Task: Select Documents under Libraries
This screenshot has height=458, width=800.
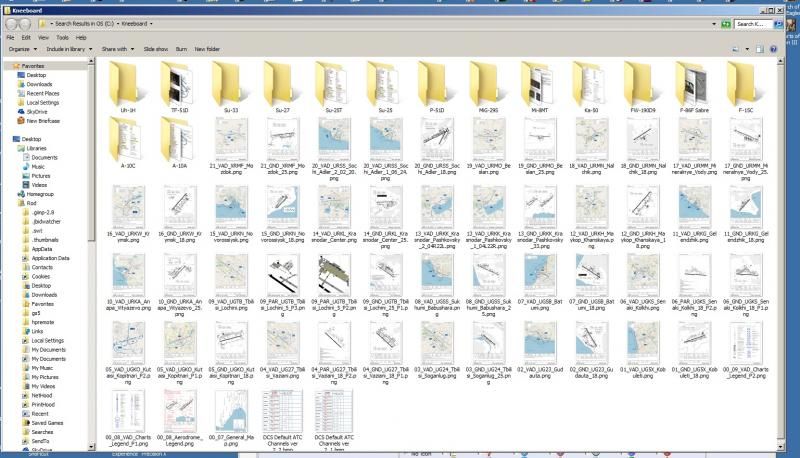Action: click(40, 158)
